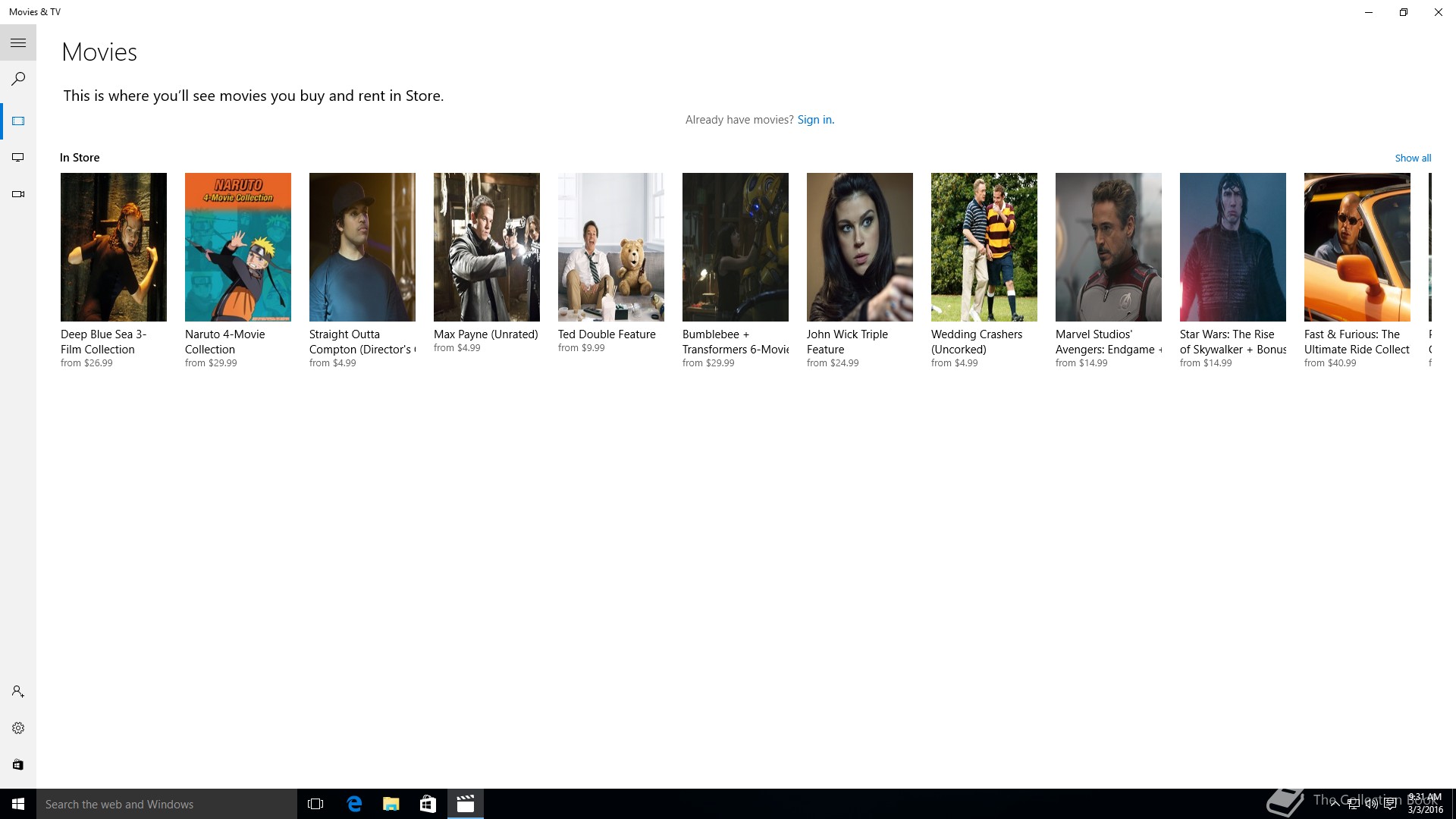Viewport: 1456px width, 819px height.
Task: Open Bumblebee + Transformers 6-Movie poster
Action: point(736,247)
